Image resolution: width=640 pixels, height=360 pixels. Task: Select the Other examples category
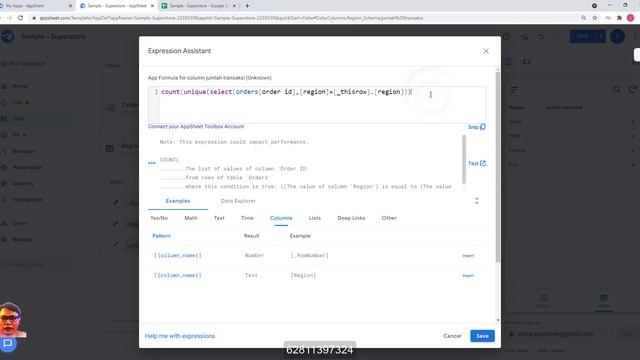point(389,218)
